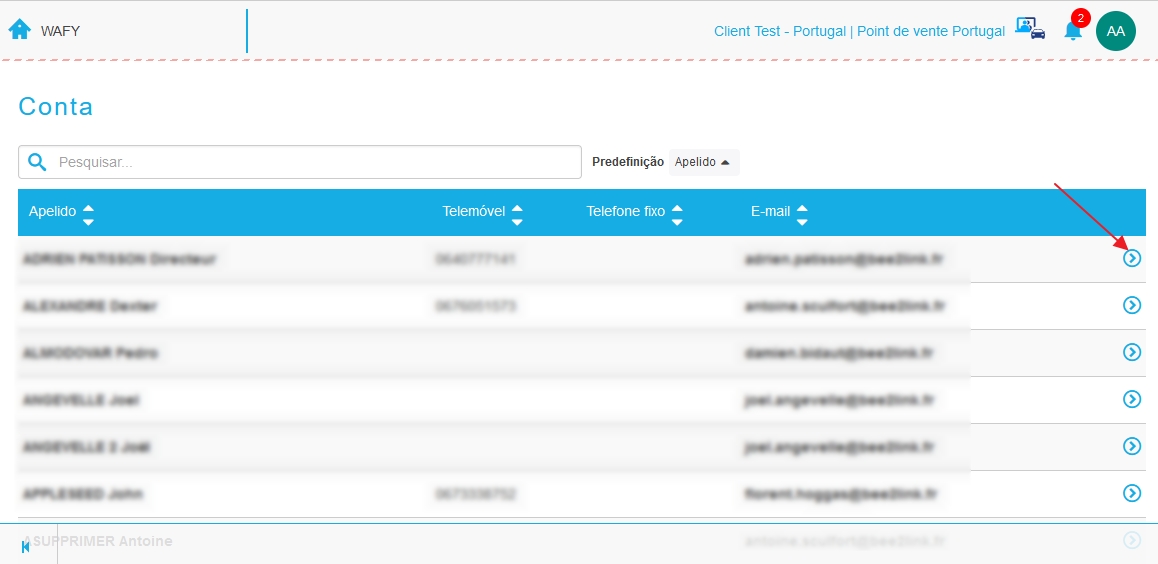Screen dimensions: 1158x564
Task: Open the ALMODOVAR Pedro row arrow
Action: (x=1131, y=352)
